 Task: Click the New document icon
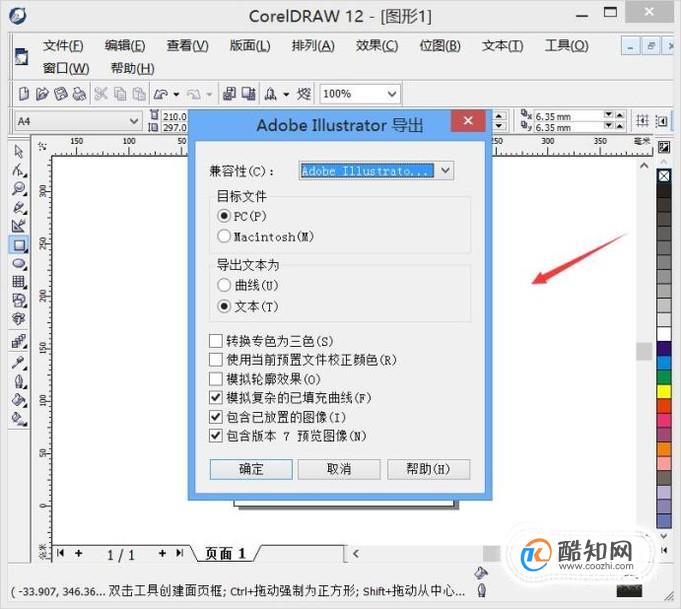(24, 93)
